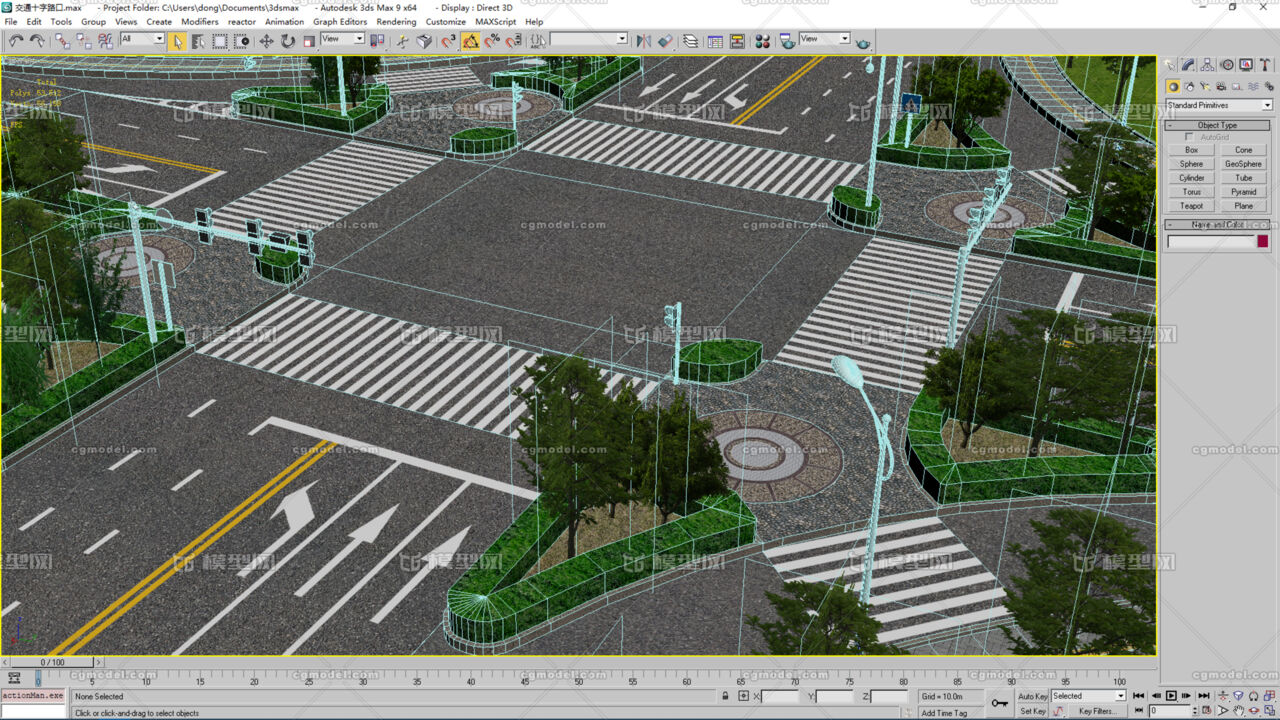Activate Select and Uniform Scale tool
The height and width of the screenshot is (720, 1280).
pyautogui.click(x=309, y=41)
